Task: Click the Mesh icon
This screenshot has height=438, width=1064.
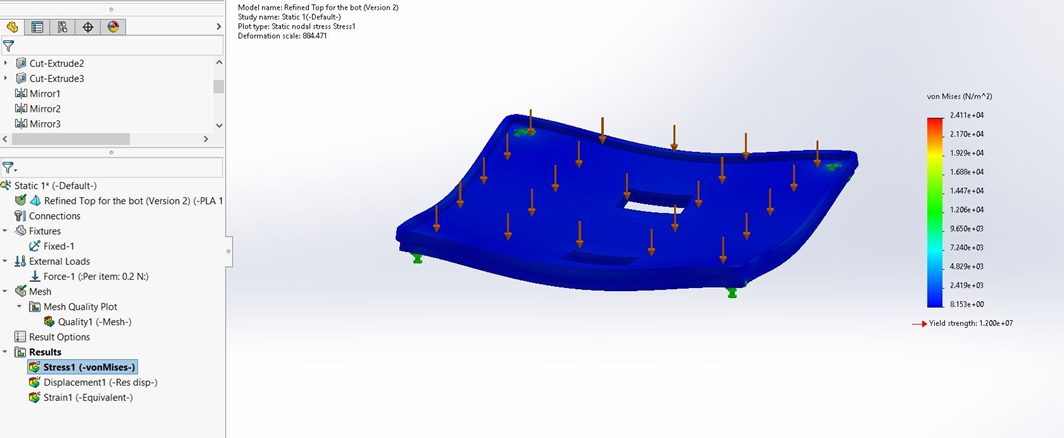Action: pos(20,291)
